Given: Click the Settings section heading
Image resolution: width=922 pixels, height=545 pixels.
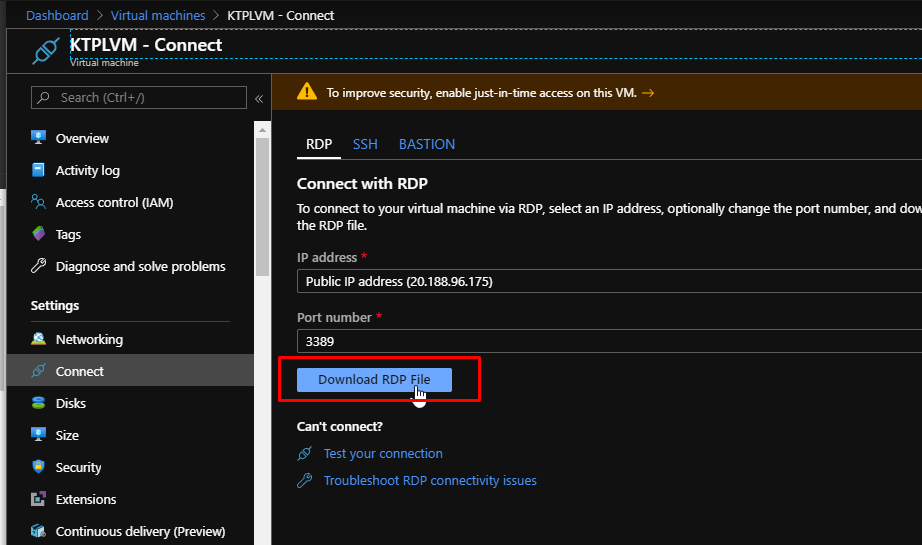Looking at the screenshot, I should pyautogui.click(x=55, y=306).
